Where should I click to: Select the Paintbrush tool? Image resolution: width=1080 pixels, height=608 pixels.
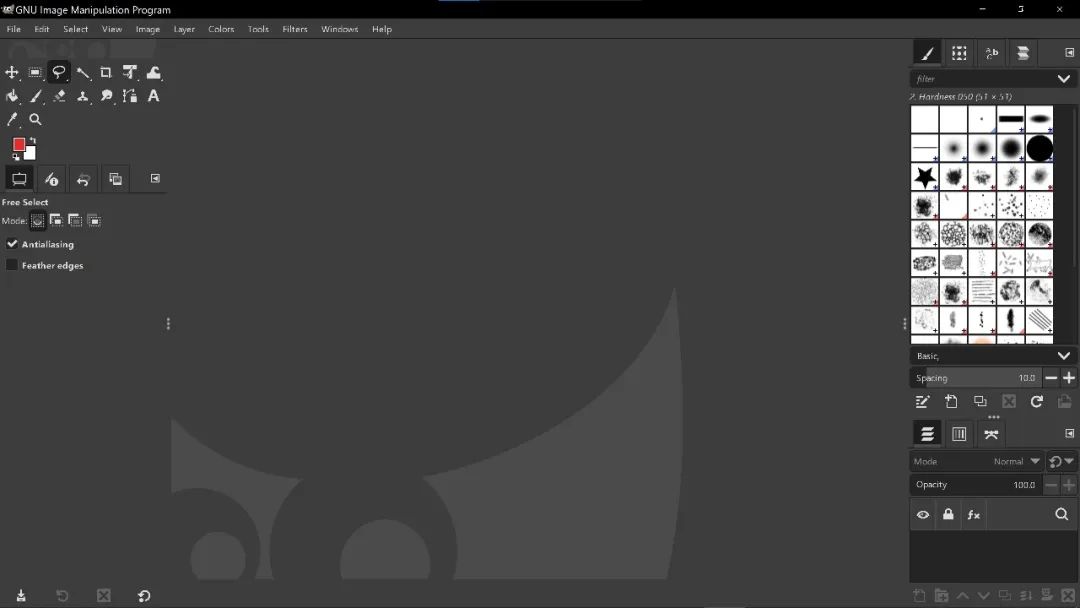[x=35, y=96]
